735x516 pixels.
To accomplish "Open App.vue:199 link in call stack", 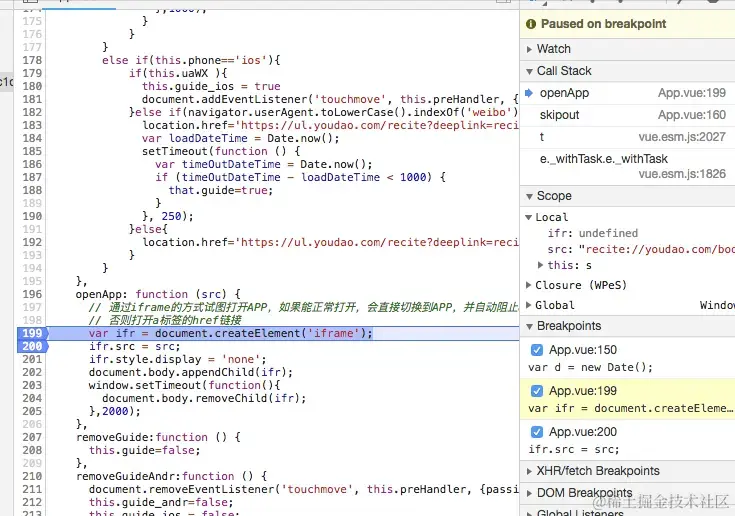I will [692, 93].
